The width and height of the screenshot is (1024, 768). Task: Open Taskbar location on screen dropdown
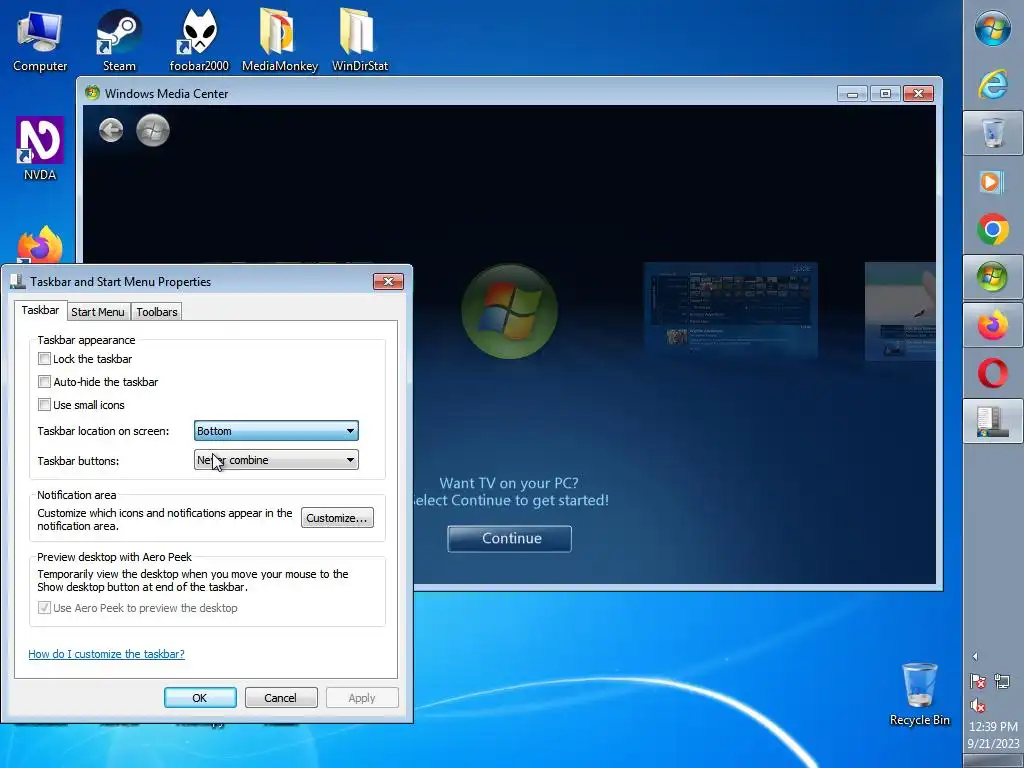(x=276, y=431)
